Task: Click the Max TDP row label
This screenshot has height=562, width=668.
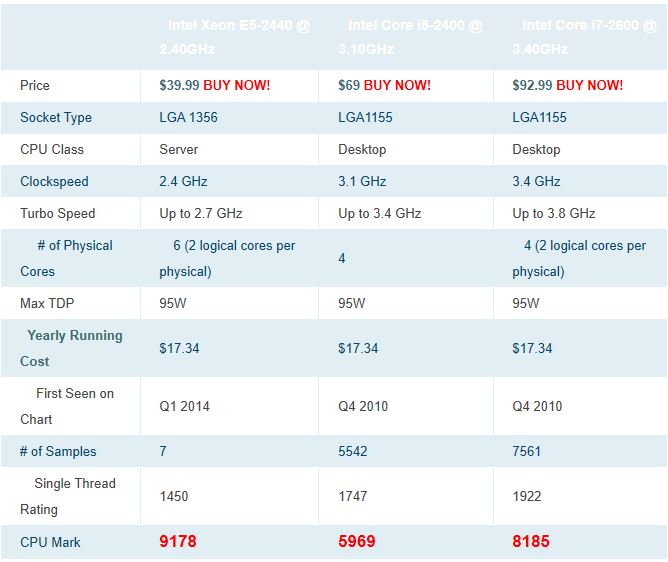Action: pyautogui.click(x=49, y=304)
